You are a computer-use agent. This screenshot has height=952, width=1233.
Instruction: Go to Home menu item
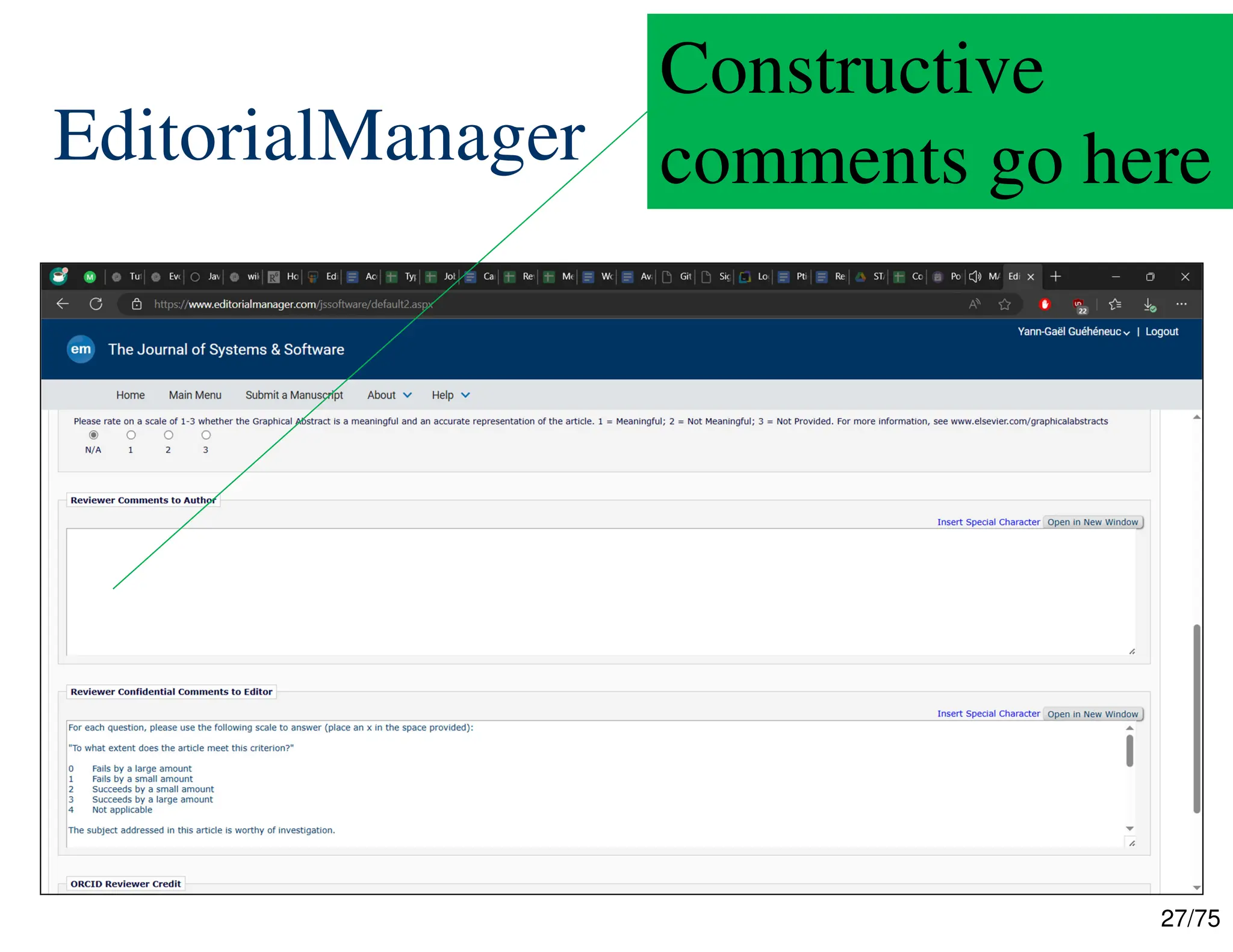tap(130, 395)
